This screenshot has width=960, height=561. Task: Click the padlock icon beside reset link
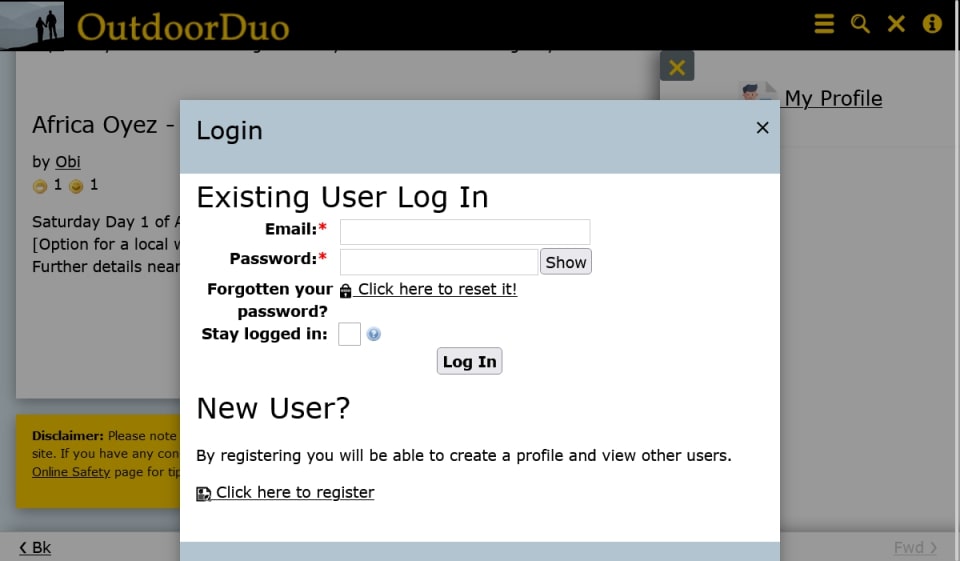[345, 291]
